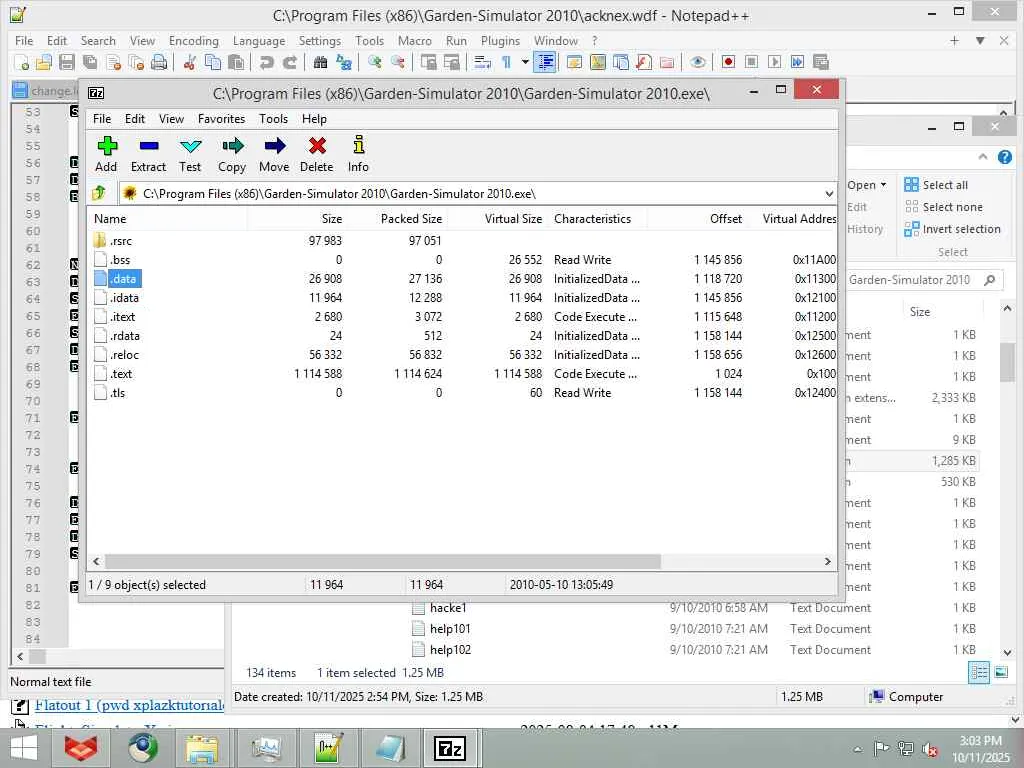Toggle Function List icon in Notepad++ toolbar

click(x=644, y=62)
